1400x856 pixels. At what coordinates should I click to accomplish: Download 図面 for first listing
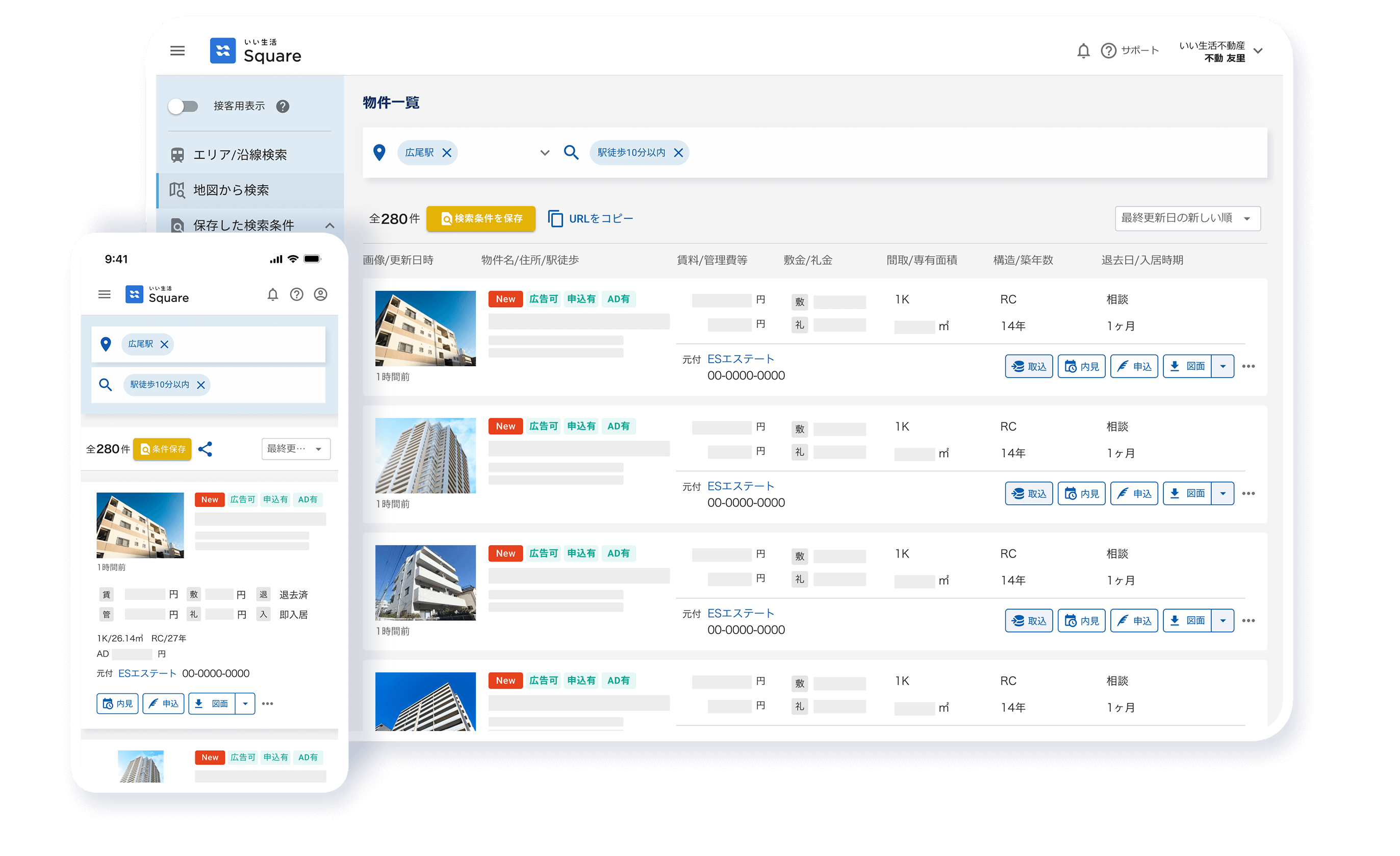pyautogui.click(x=1187, y=367)
